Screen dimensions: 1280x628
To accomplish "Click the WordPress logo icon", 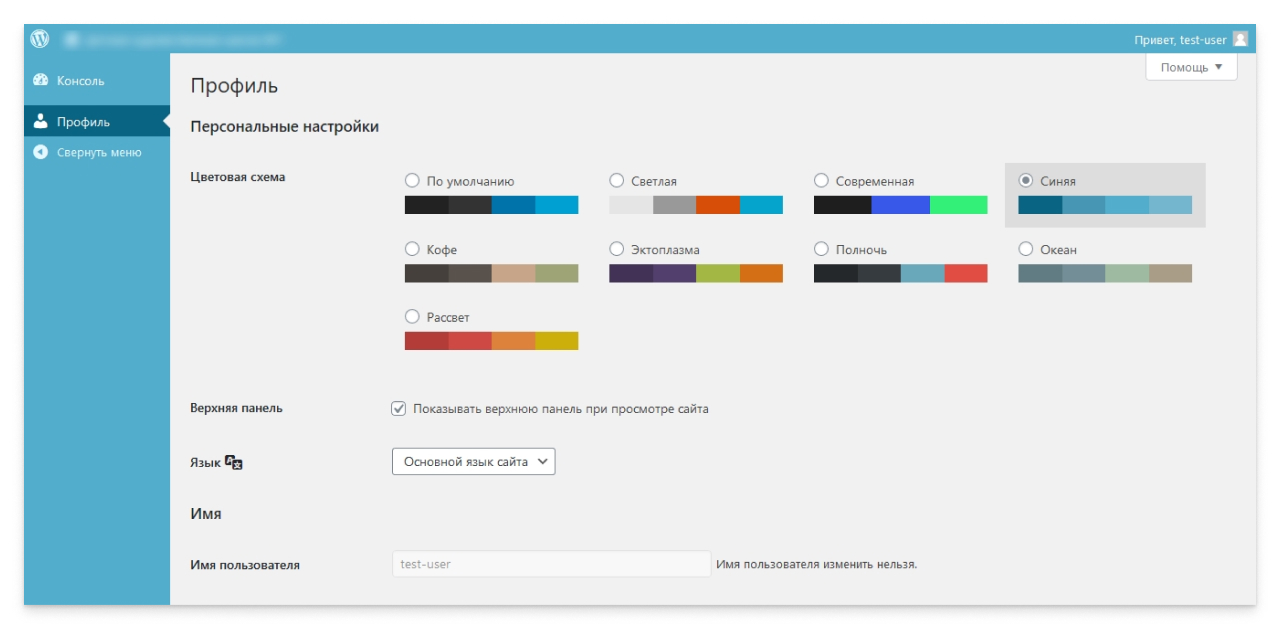I will pyautogui.click(x=40, y=39).
